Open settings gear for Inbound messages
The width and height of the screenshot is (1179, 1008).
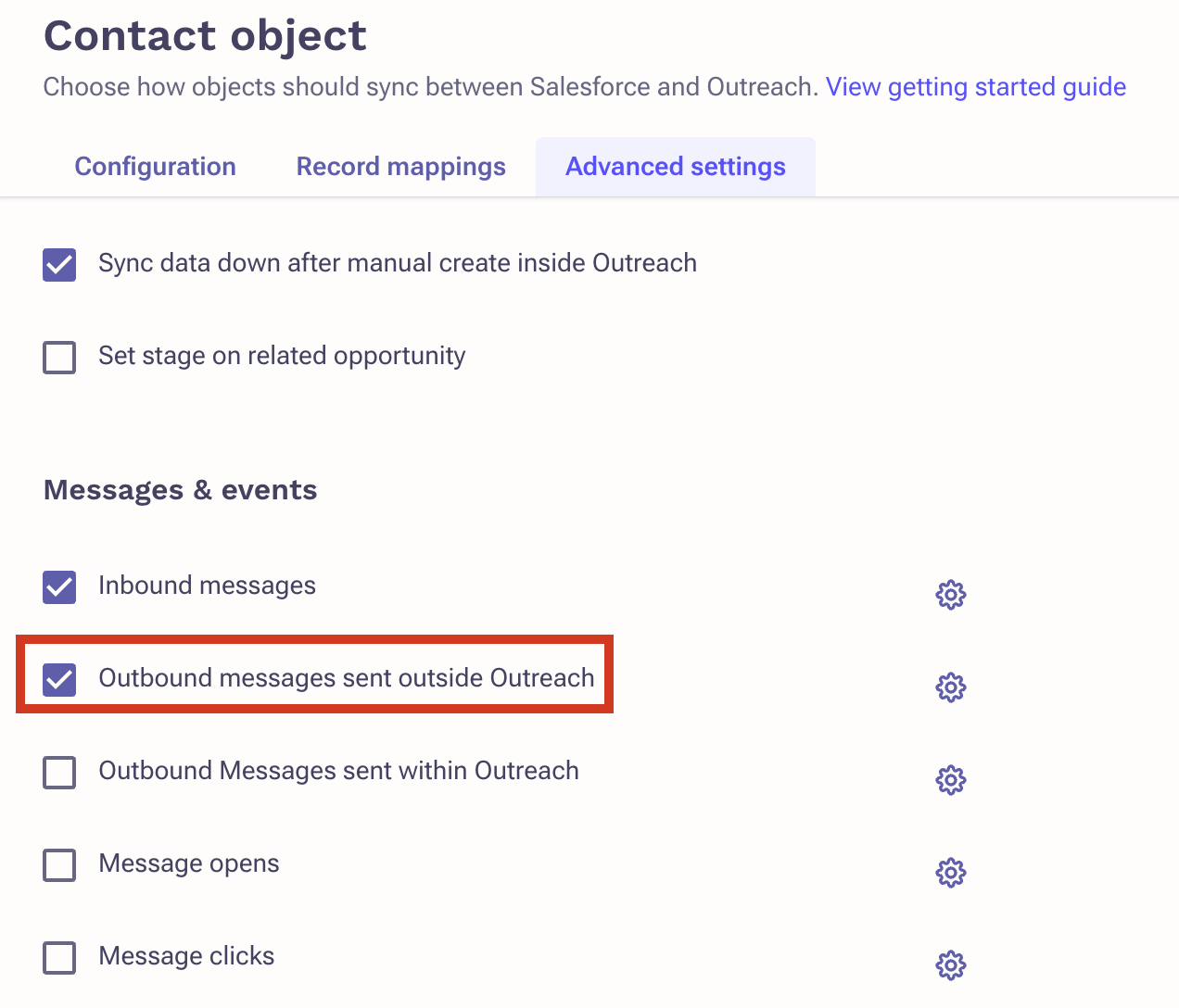pyautogui.click(x=951, y=595)
